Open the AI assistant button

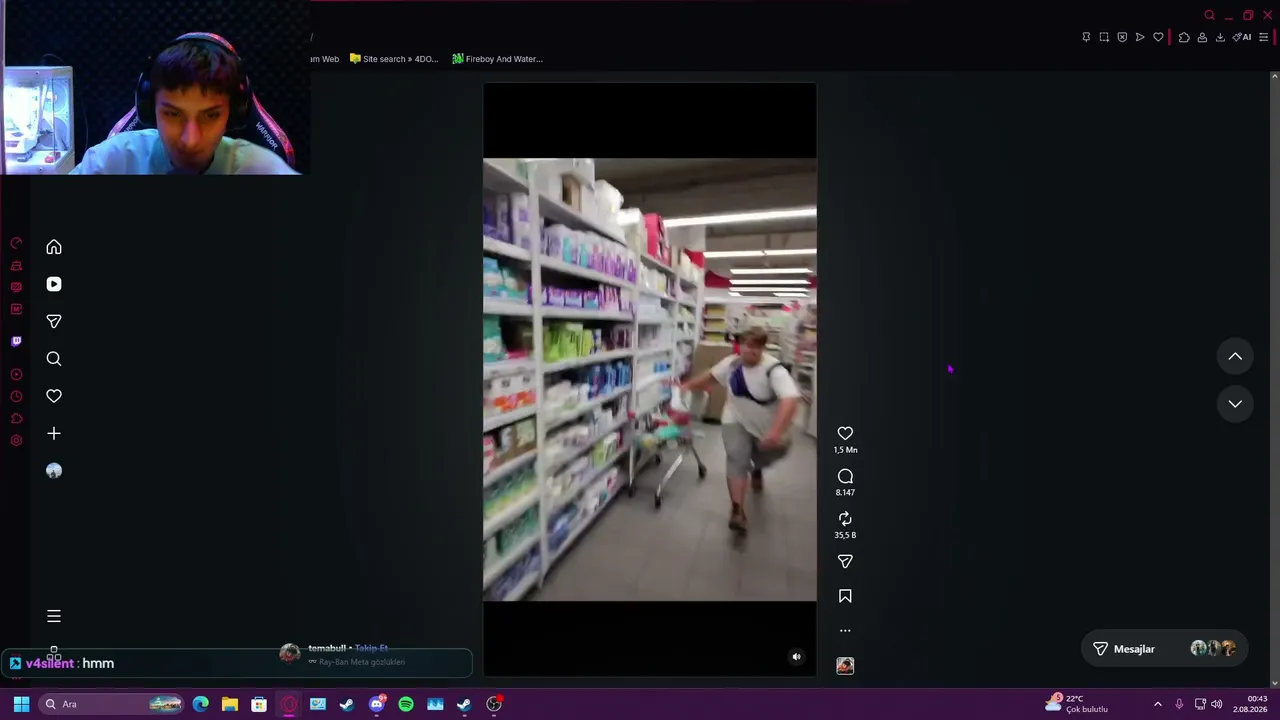1242,37
